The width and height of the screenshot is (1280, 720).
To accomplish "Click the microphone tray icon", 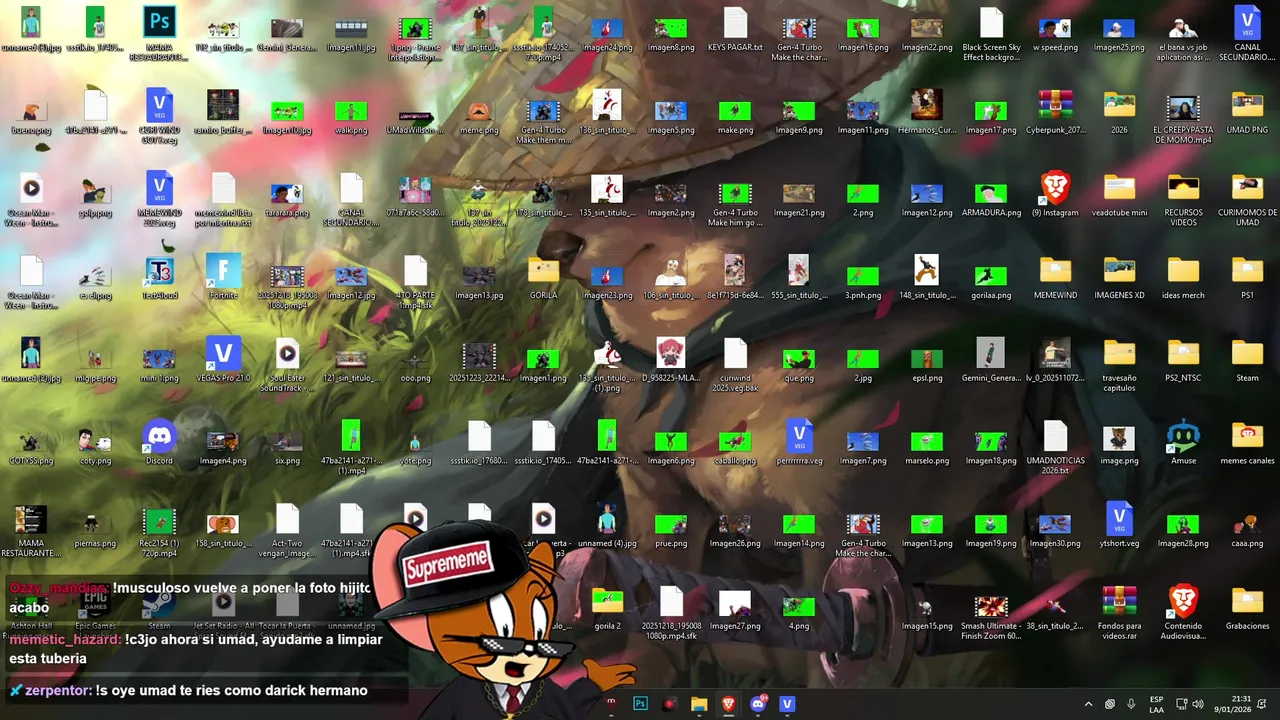I will 1131,704.
